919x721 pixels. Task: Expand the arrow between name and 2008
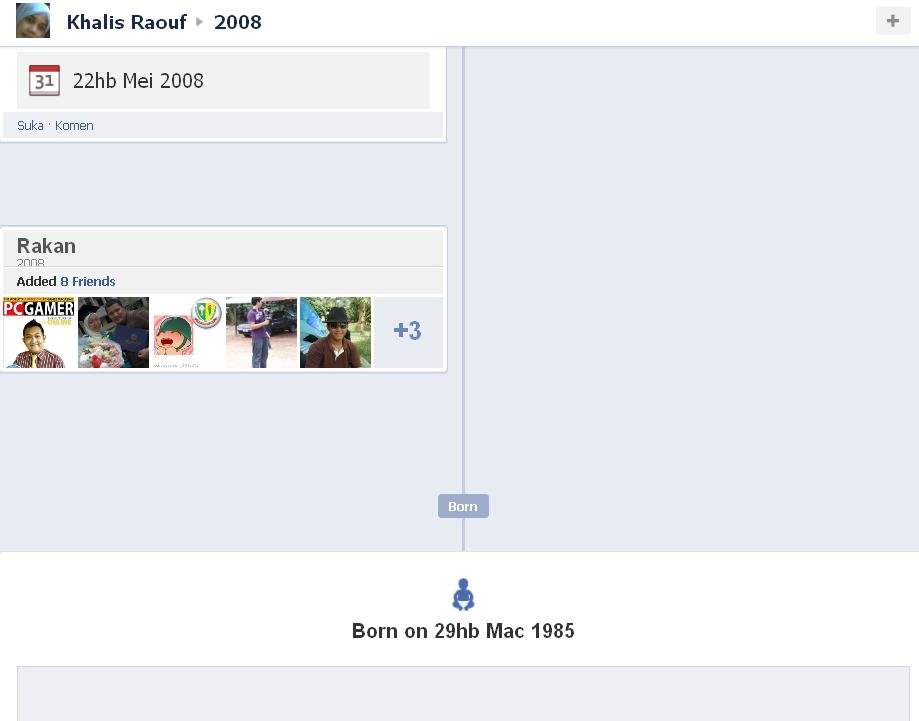pyautogui.click(x=199, y=22)
